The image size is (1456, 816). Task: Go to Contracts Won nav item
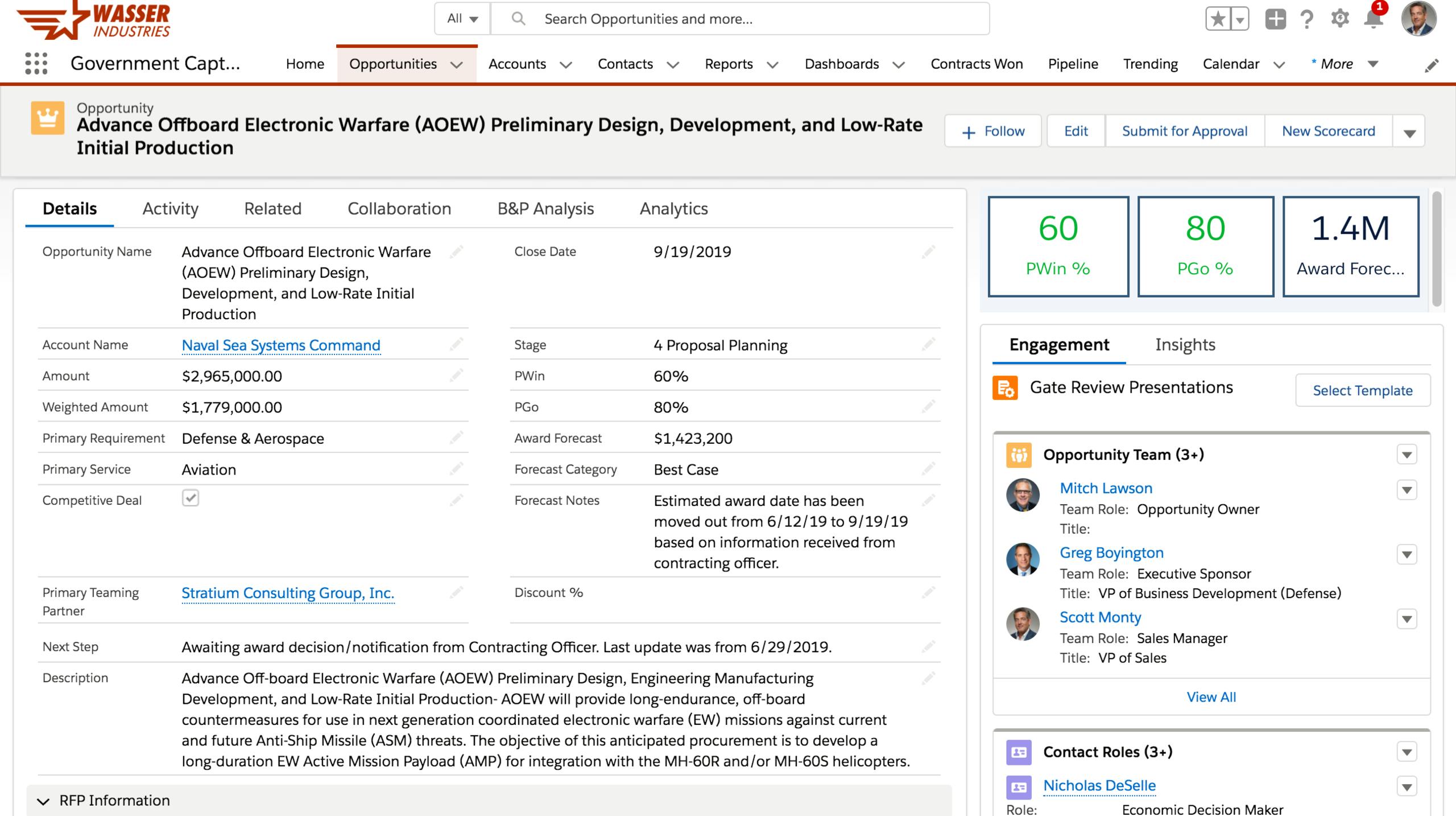coord(977,64)
